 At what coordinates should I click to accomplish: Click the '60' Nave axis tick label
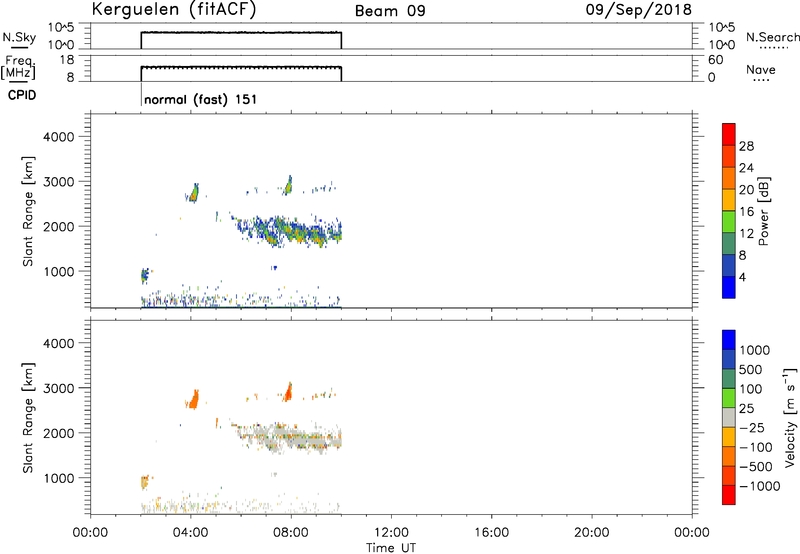716,60
